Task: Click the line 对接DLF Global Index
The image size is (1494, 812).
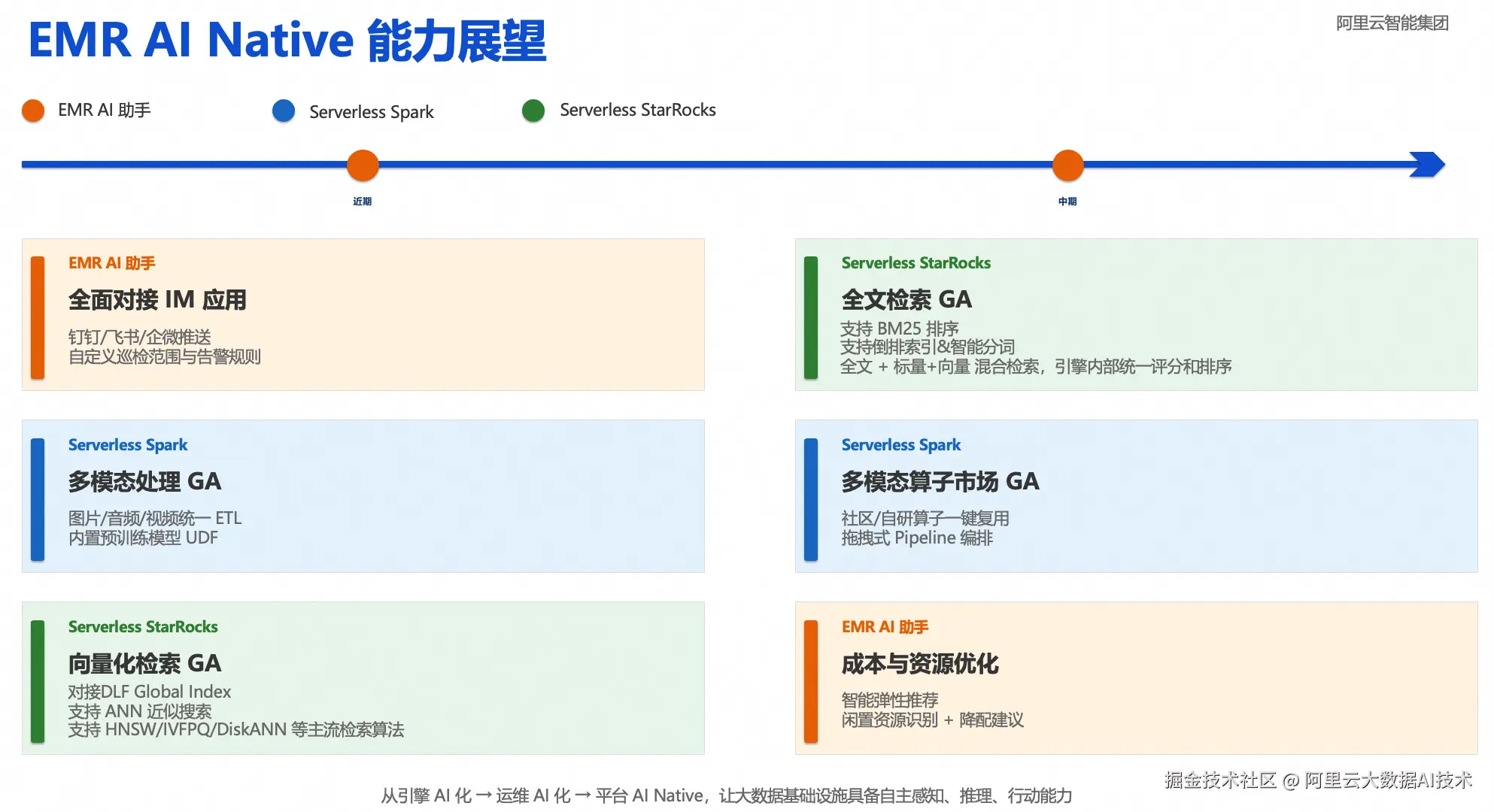Action: click(150, 692)
